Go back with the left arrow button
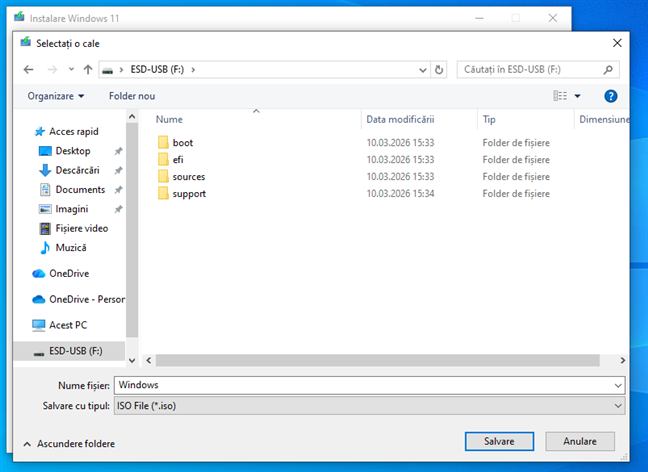 point(29,69)
